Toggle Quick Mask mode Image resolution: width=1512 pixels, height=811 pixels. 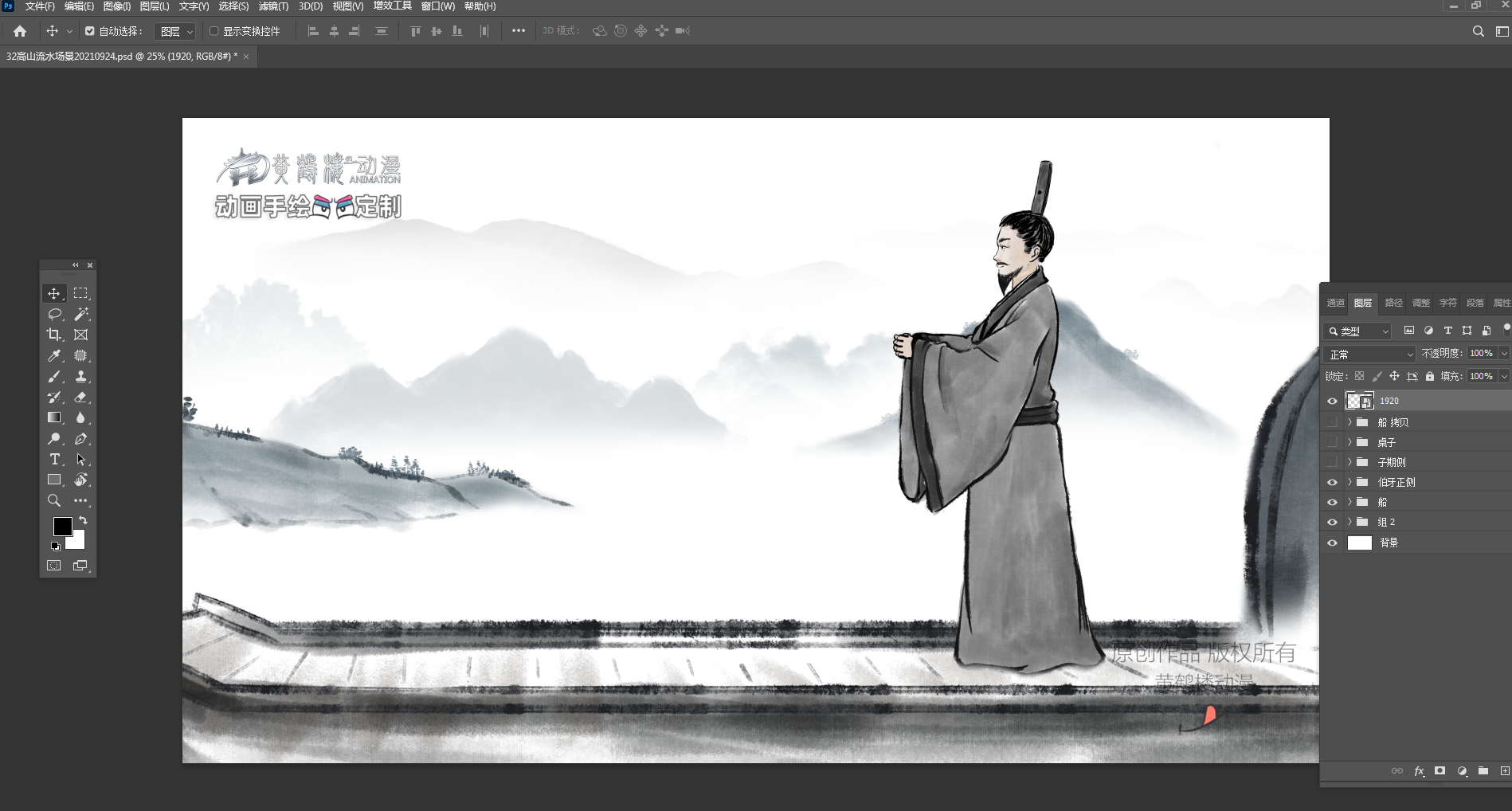[54, 566]
